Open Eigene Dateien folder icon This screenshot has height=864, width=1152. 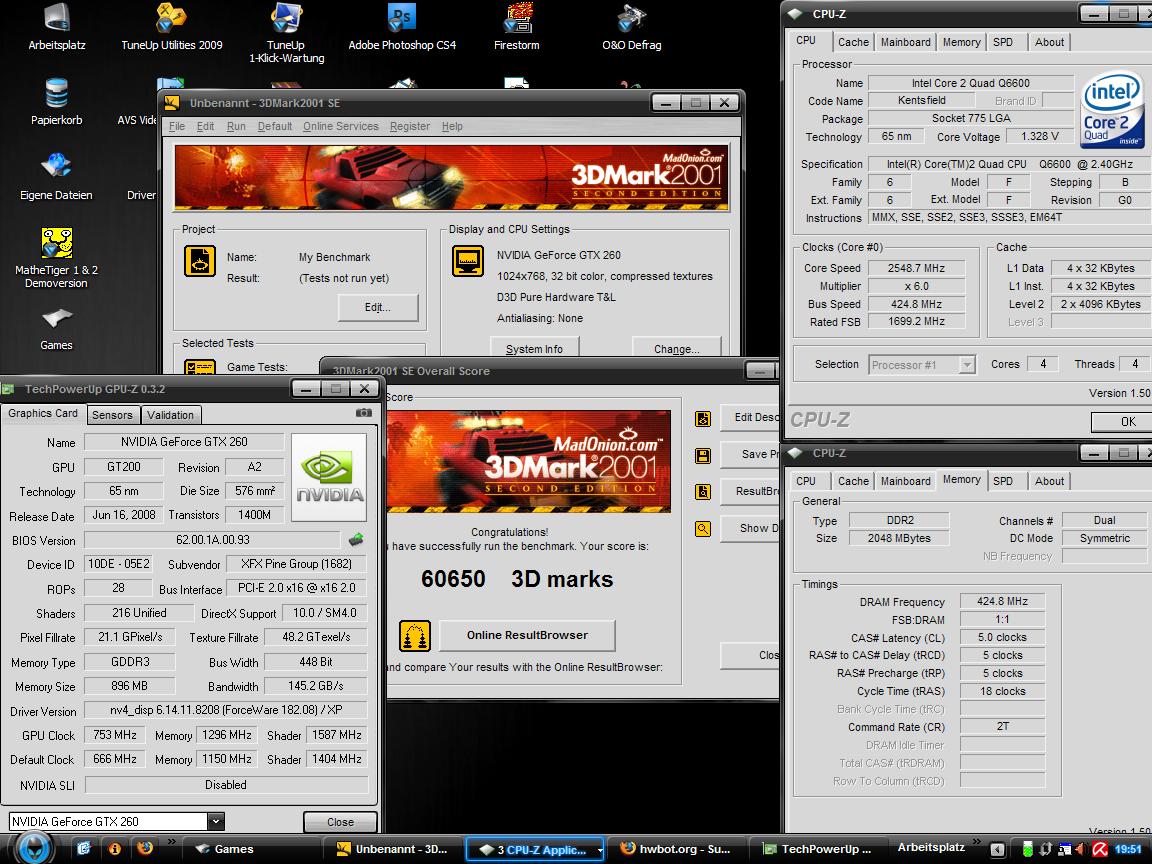pos(57,176)
